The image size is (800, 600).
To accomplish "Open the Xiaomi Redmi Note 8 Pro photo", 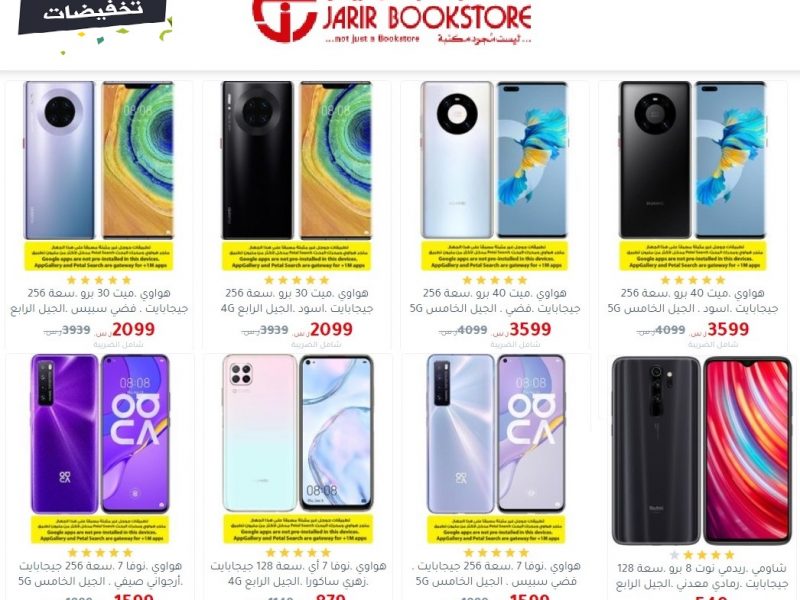I will 702,451.
